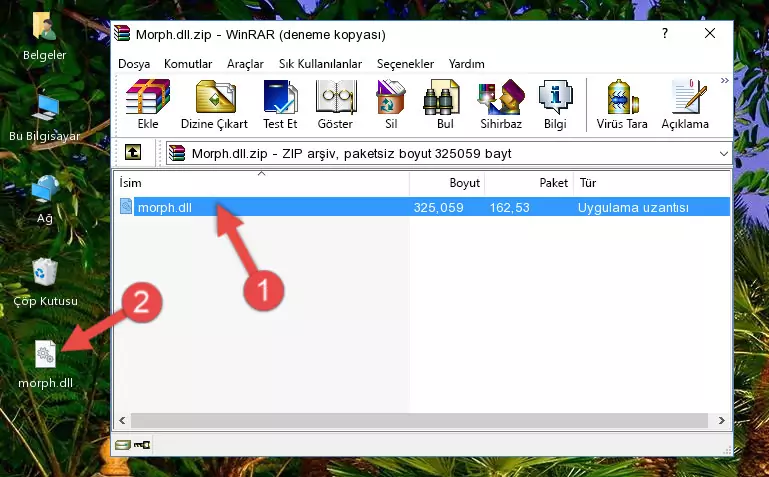
Task: Click the Sil (Delete) toolbar icon
Action: (391, 104)
